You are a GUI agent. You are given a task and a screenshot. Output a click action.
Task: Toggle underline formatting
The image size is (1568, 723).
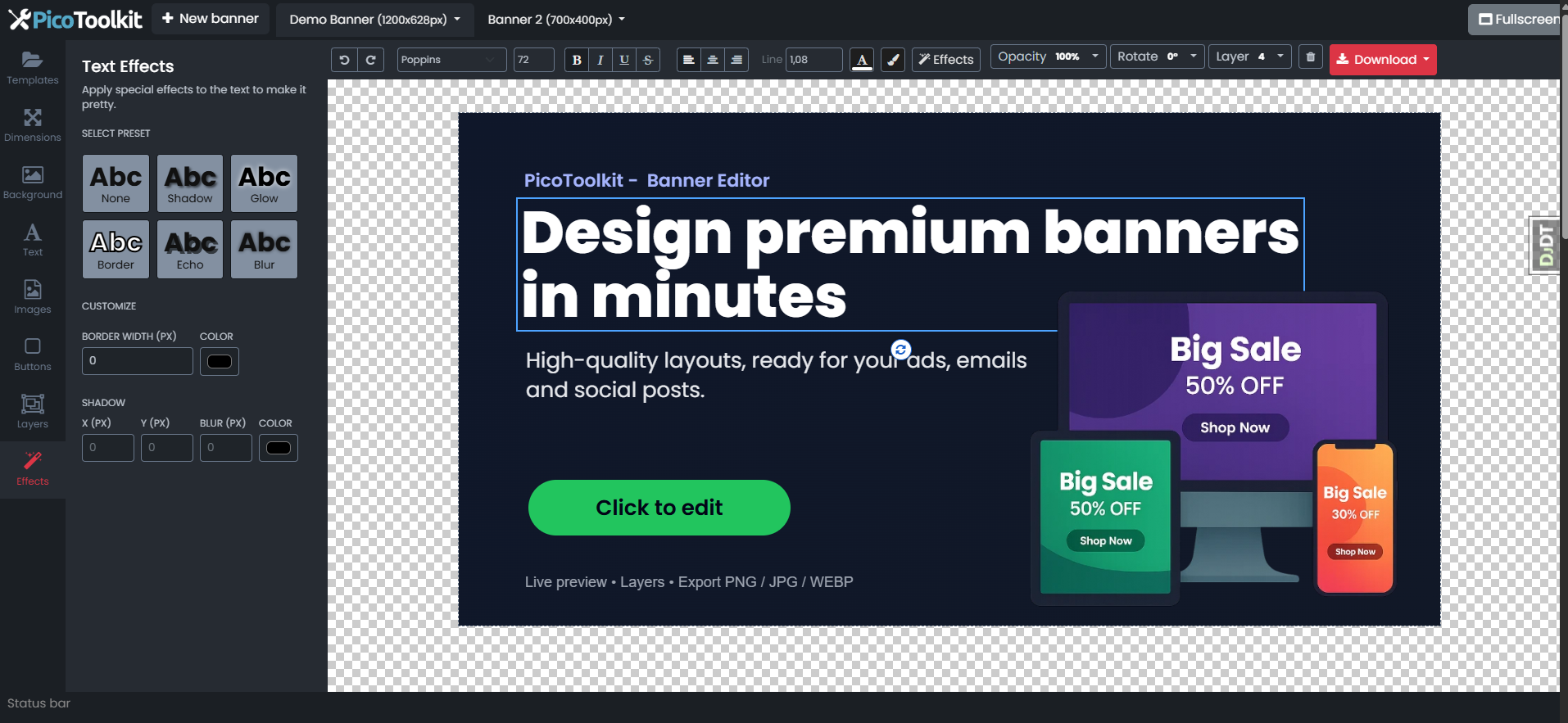[624, 60]
